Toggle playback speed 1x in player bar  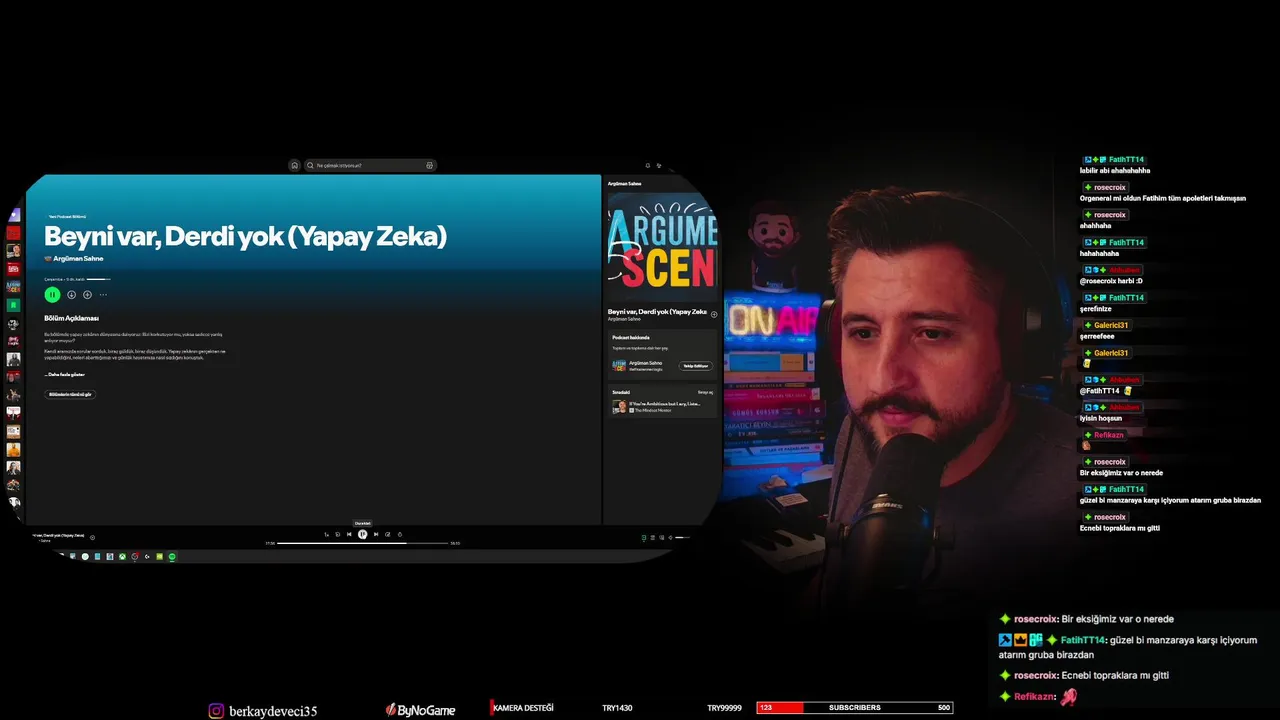326,534
